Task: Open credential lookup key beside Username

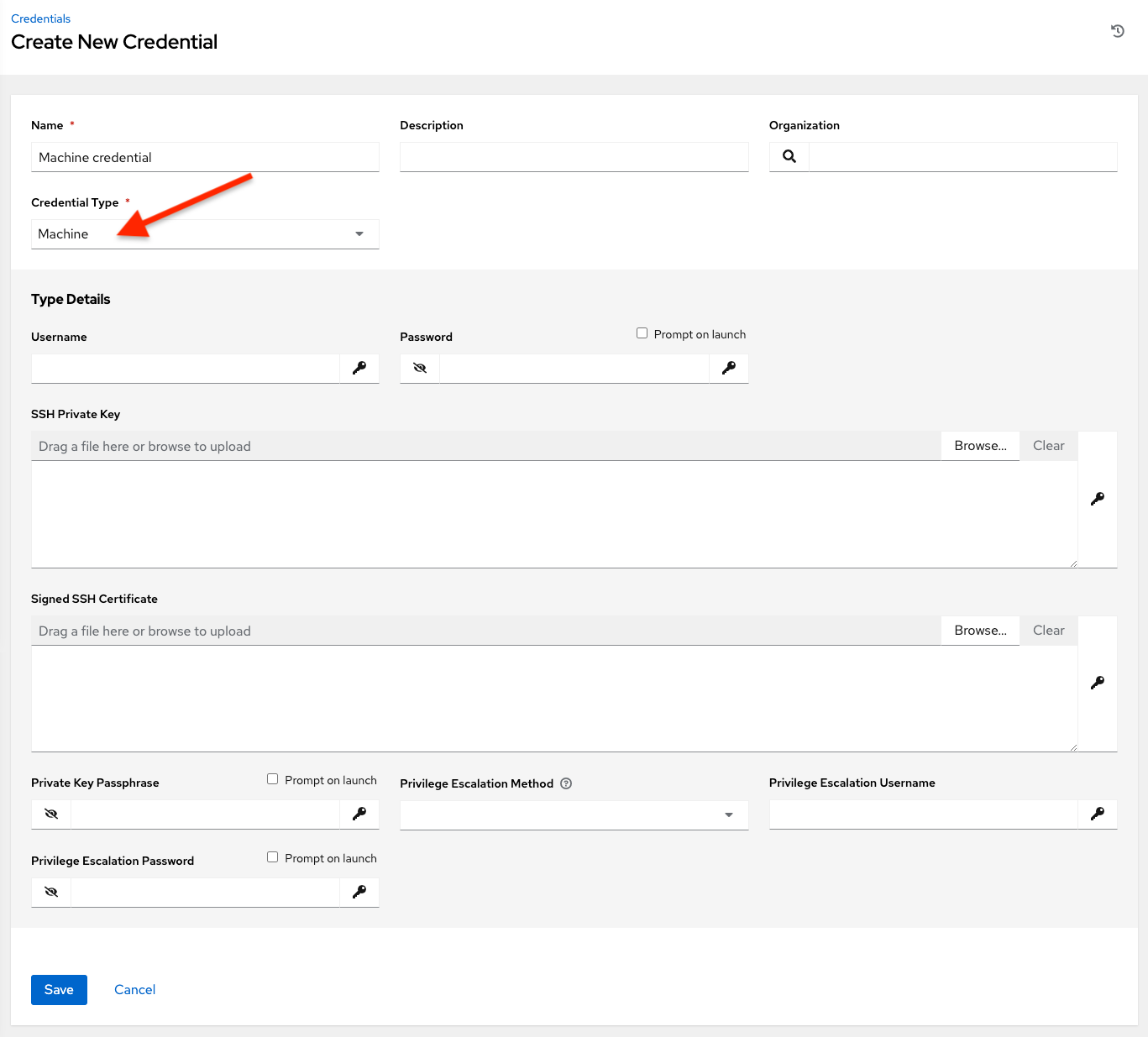Action: pyautogui.click(x=359, y=368)
